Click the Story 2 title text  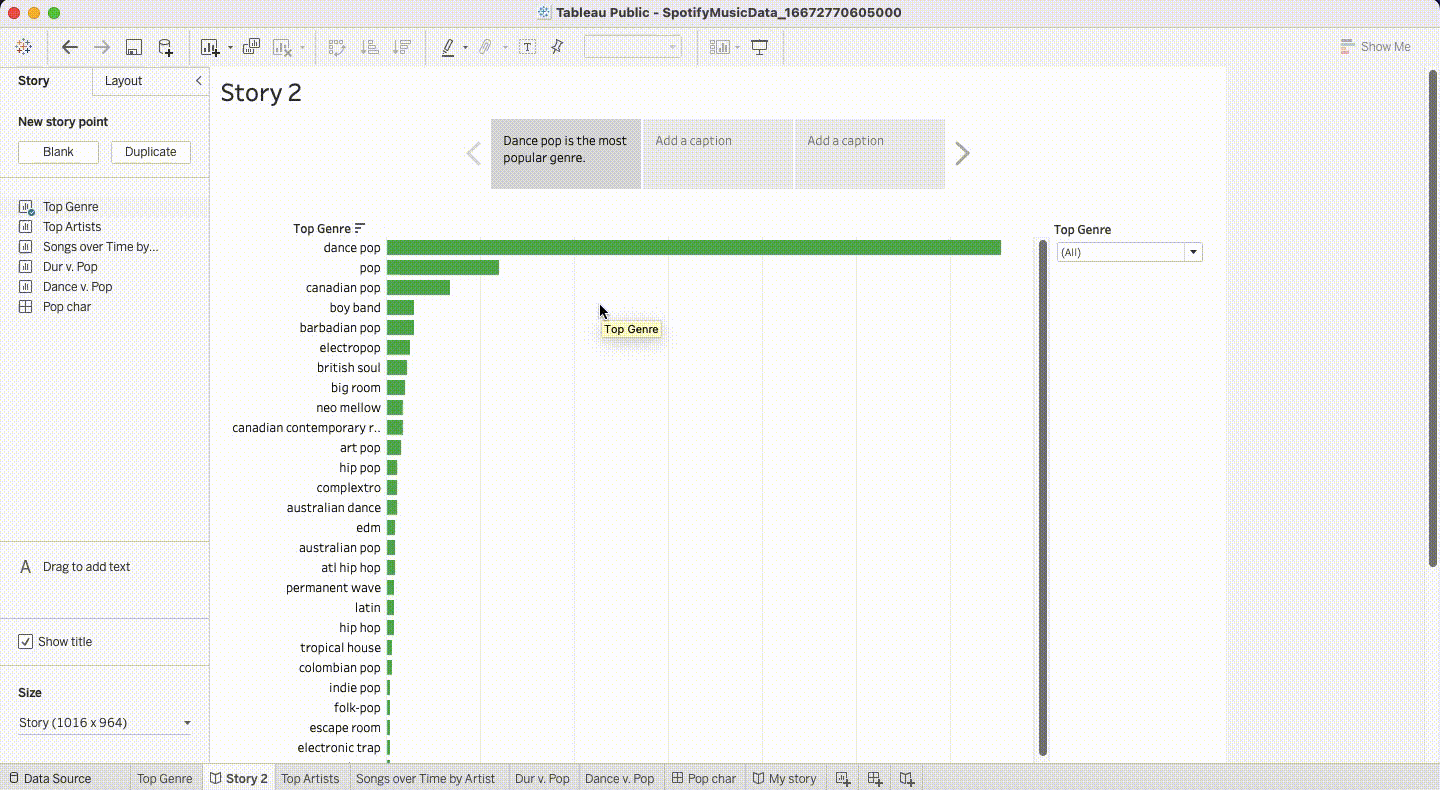[261, 93]
